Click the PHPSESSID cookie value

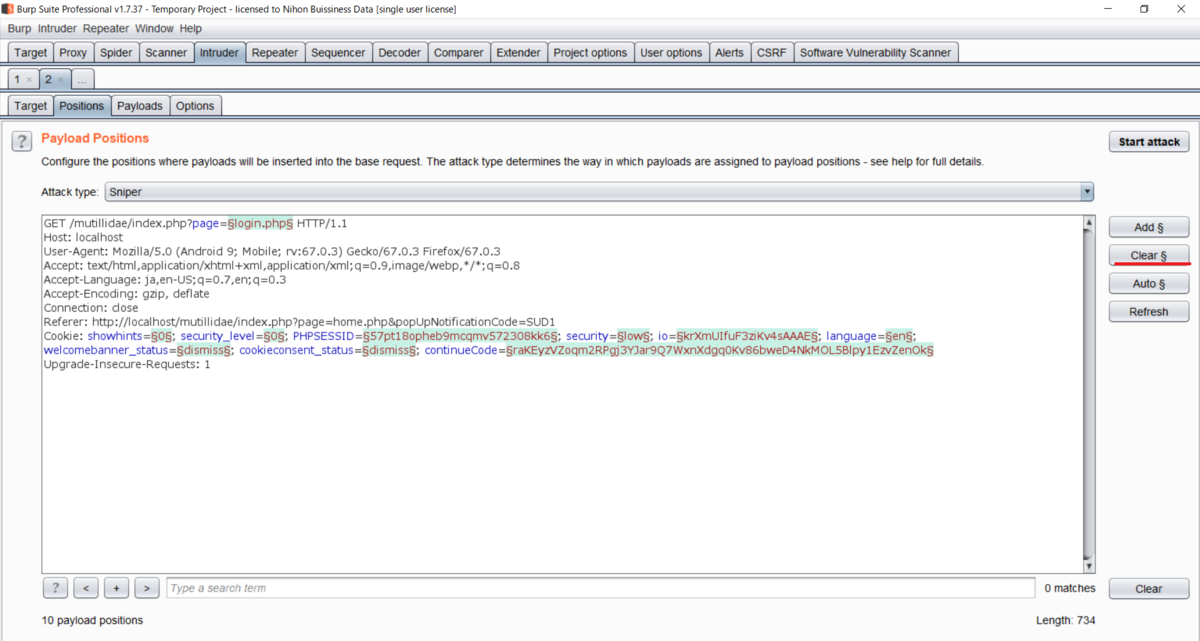click(460, 336)
